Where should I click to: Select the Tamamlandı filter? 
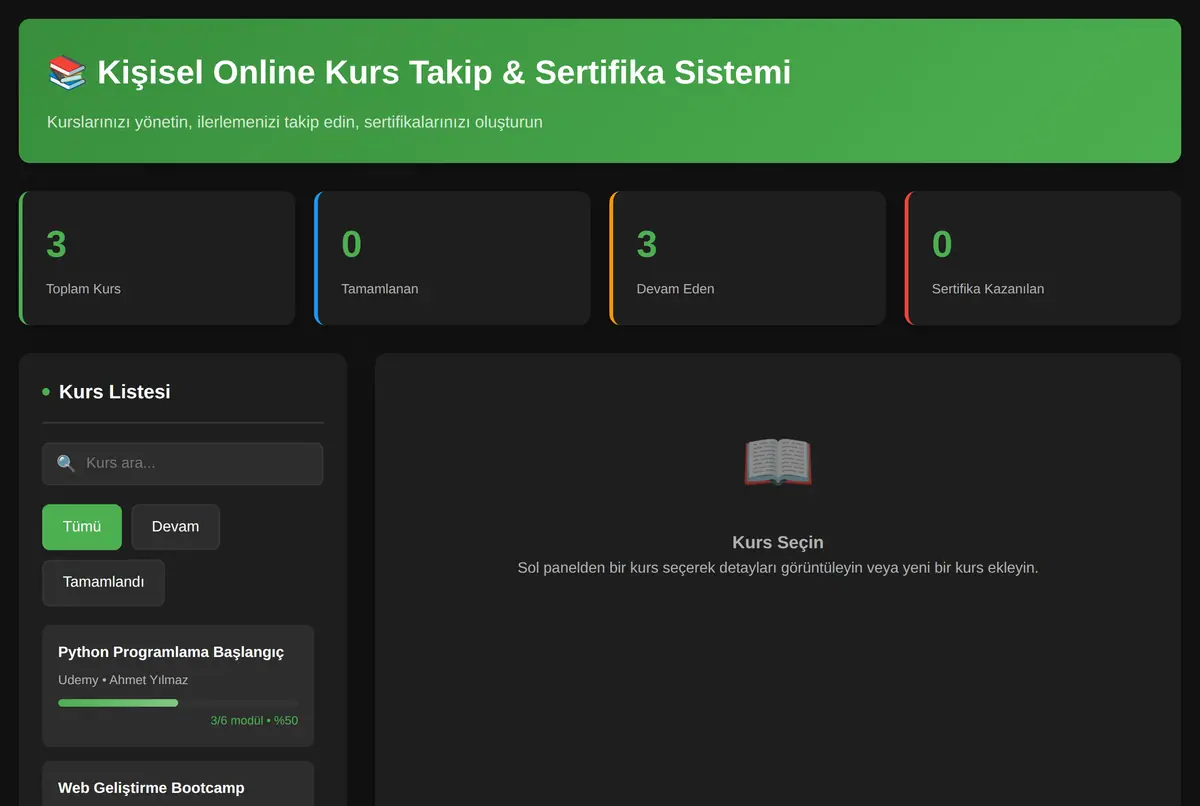[103, 582]
